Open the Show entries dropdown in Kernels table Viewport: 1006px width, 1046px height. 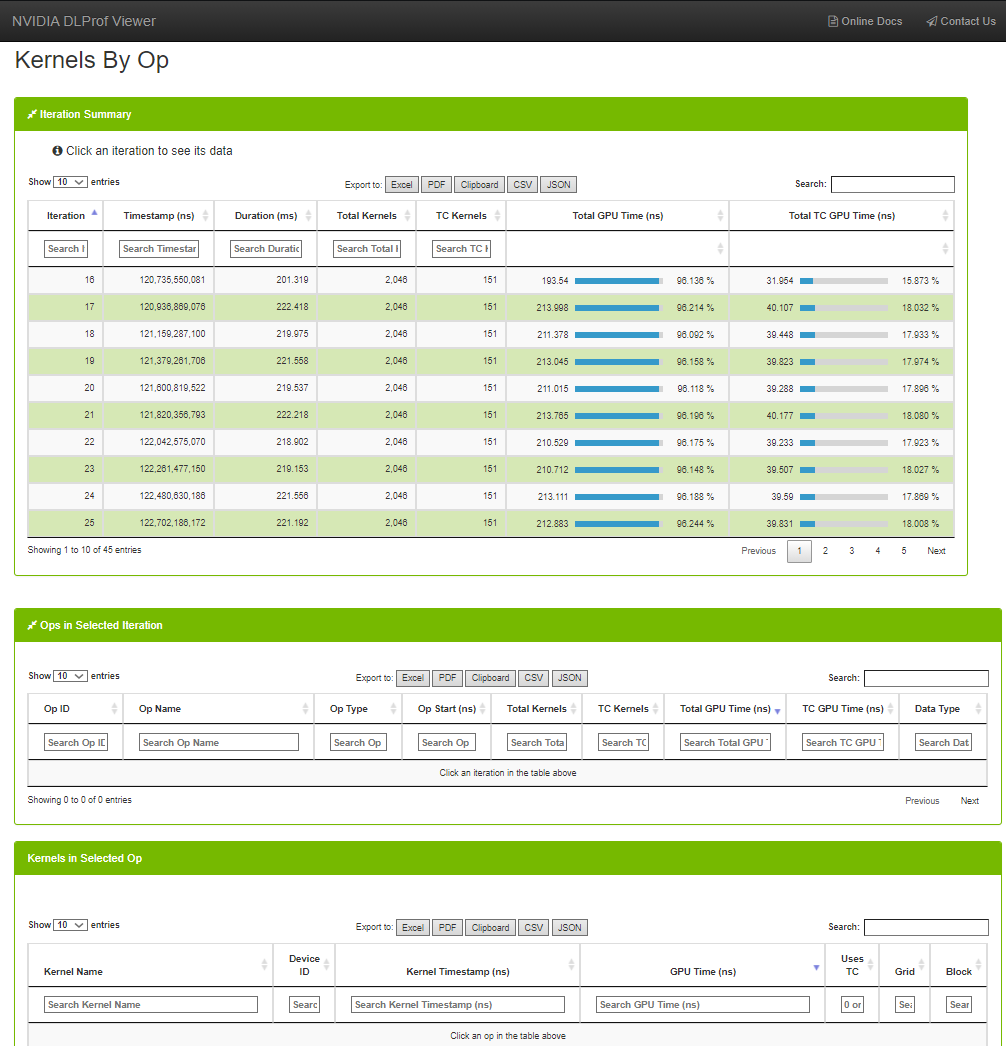click(x=70, y=925)
